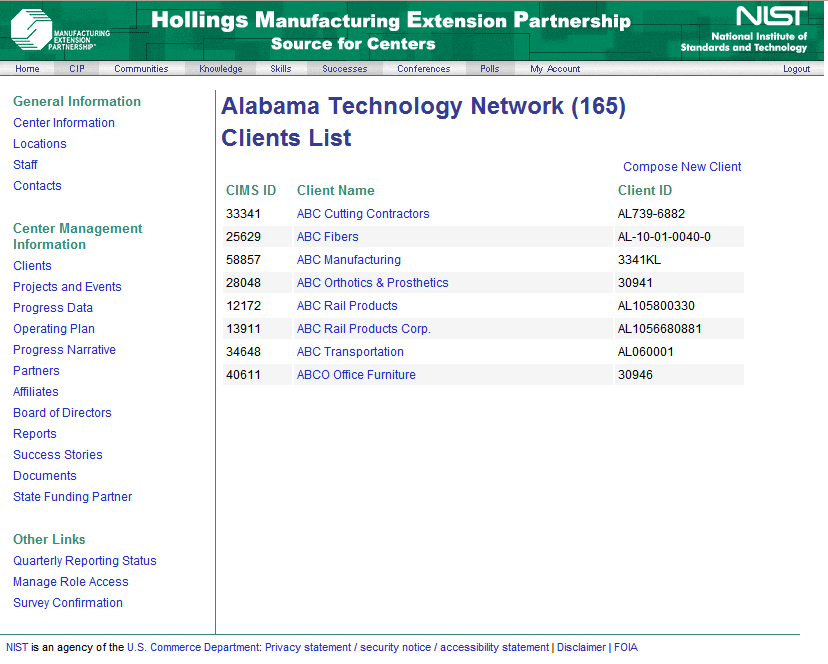This screenshot has height=664, width=828.
Task: Open the Privacy statement footer link
Action: 308,647
